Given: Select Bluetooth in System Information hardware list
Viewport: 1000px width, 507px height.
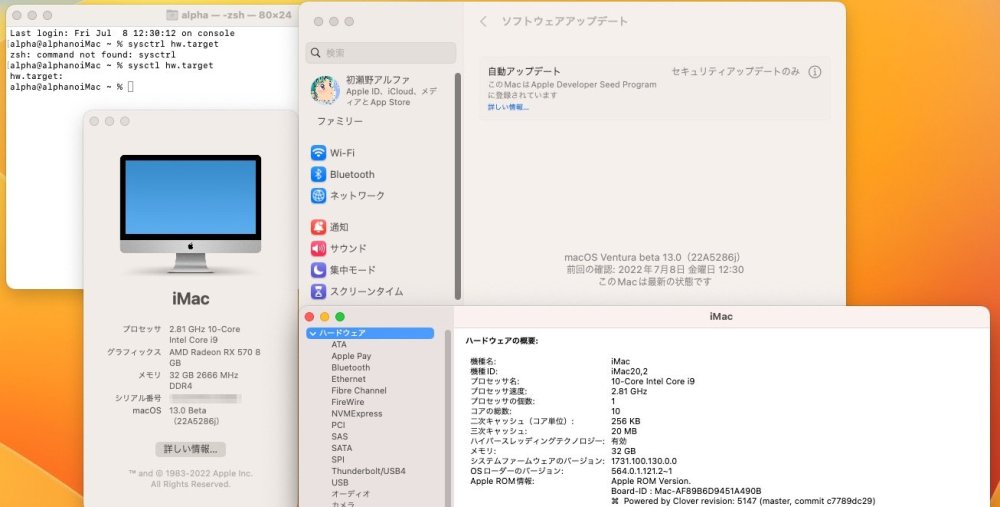Looking at the screenshot, I should click(350, 367).
